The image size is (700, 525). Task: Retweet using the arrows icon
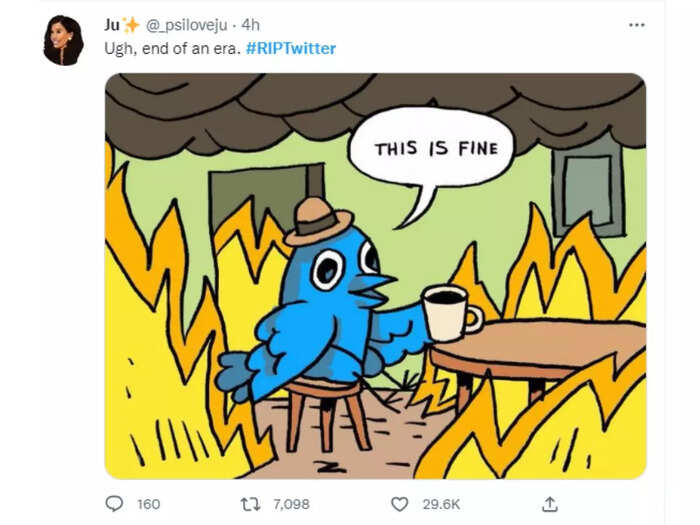[250, 504]
